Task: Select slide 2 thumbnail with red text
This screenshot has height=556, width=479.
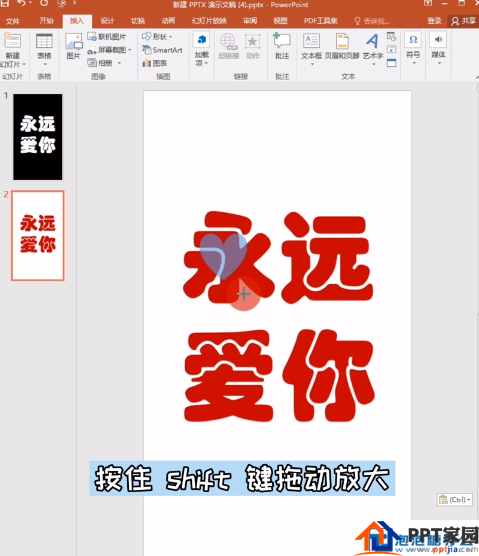Action: click(x=38, y=236)
